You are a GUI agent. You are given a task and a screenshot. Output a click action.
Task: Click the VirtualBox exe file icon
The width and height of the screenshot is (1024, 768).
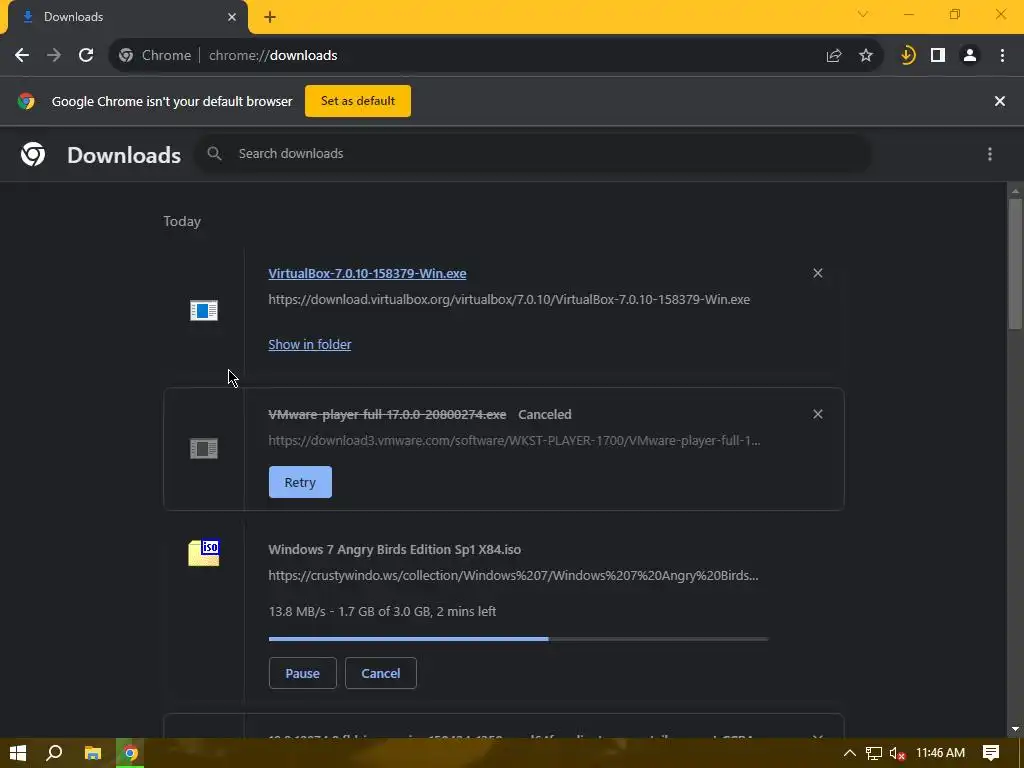pos(204,310)
